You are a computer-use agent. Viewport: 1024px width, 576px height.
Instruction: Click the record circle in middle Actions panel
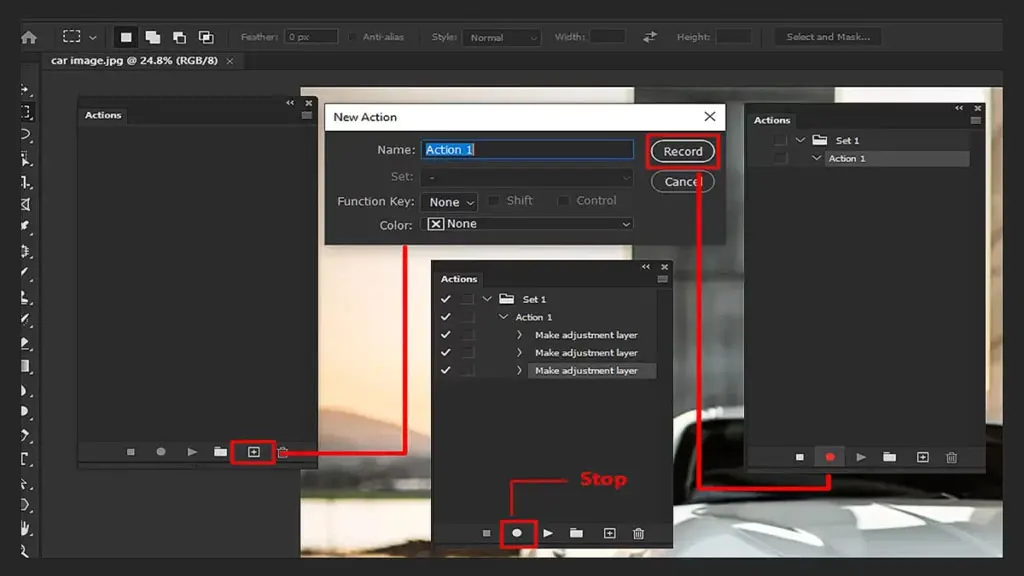[517, 534]
